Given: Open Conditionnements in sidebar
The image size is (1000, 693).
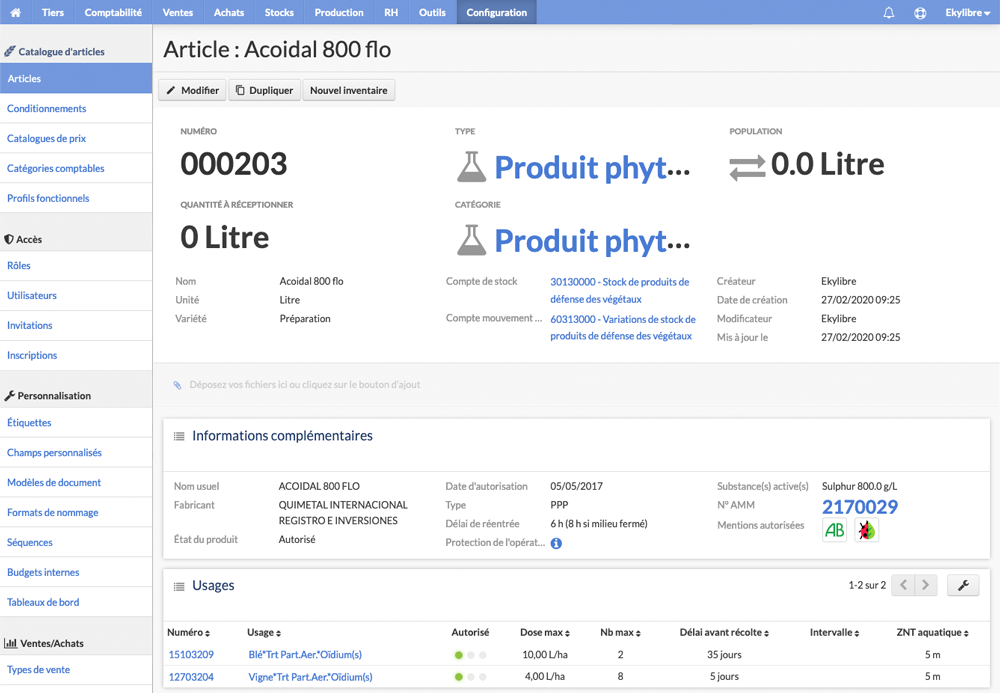Looking at the screenshot, I should tap(76, 108).
